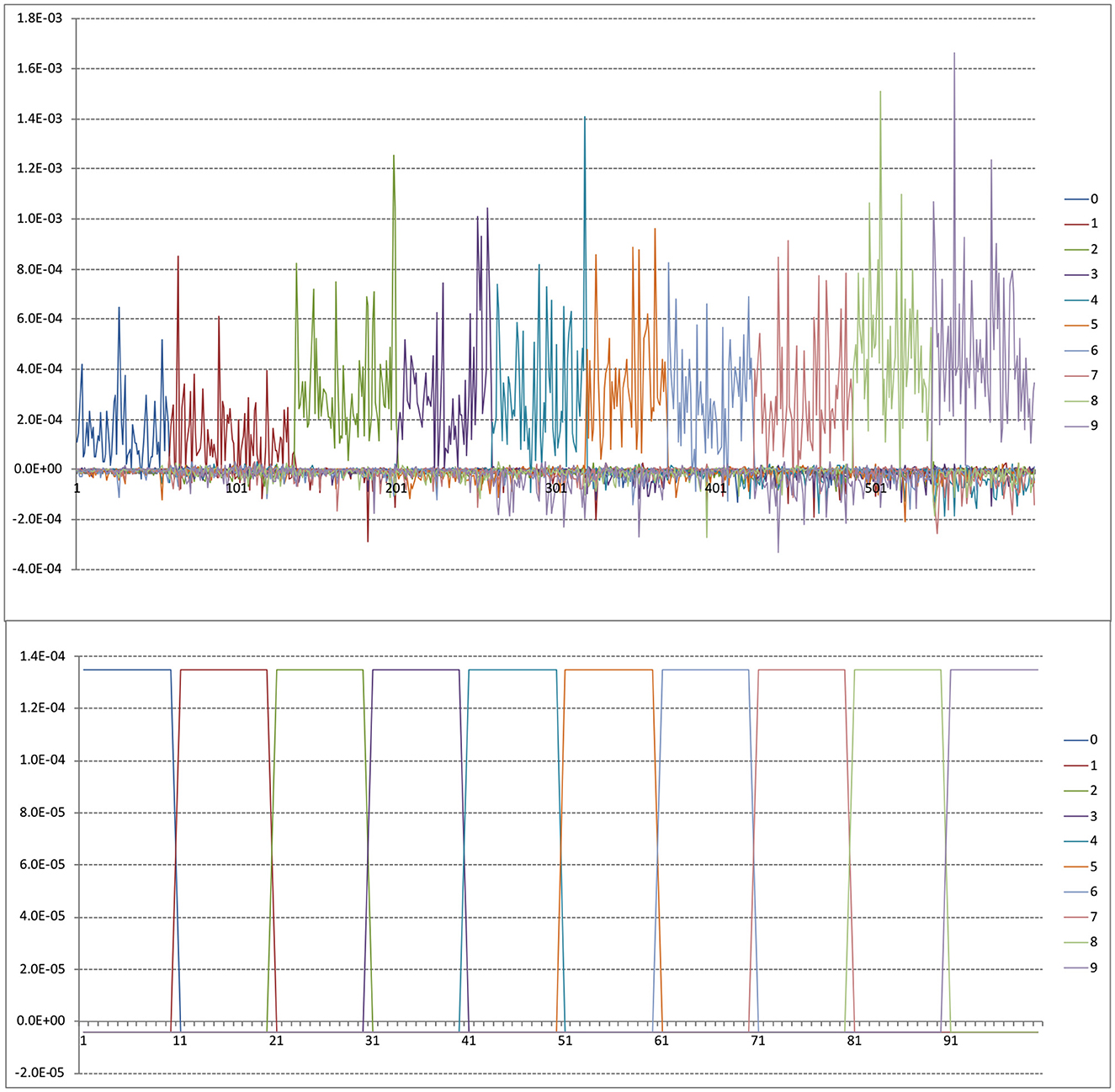Pick legend entry 9 in the lower chart

tap(1081, 967)
